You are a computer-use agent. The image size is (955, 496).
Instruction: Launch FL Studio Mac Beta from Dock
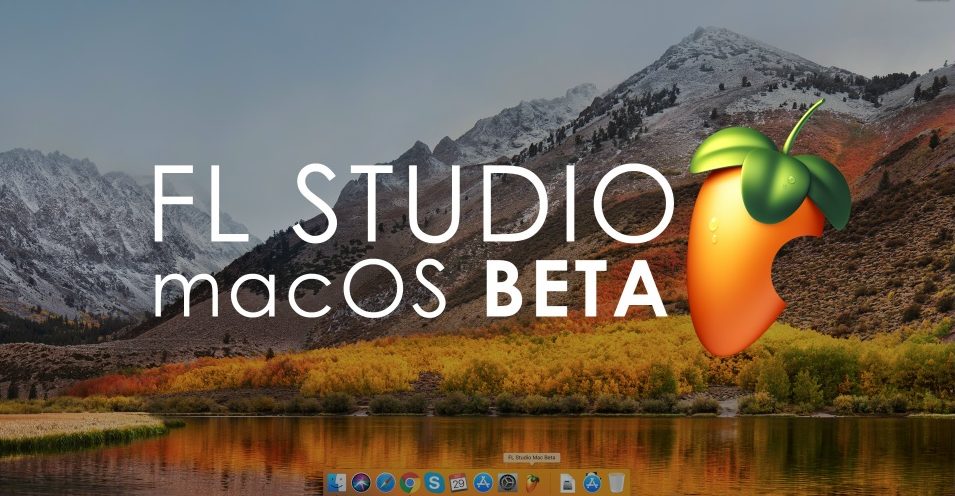[x=532, y=483]
